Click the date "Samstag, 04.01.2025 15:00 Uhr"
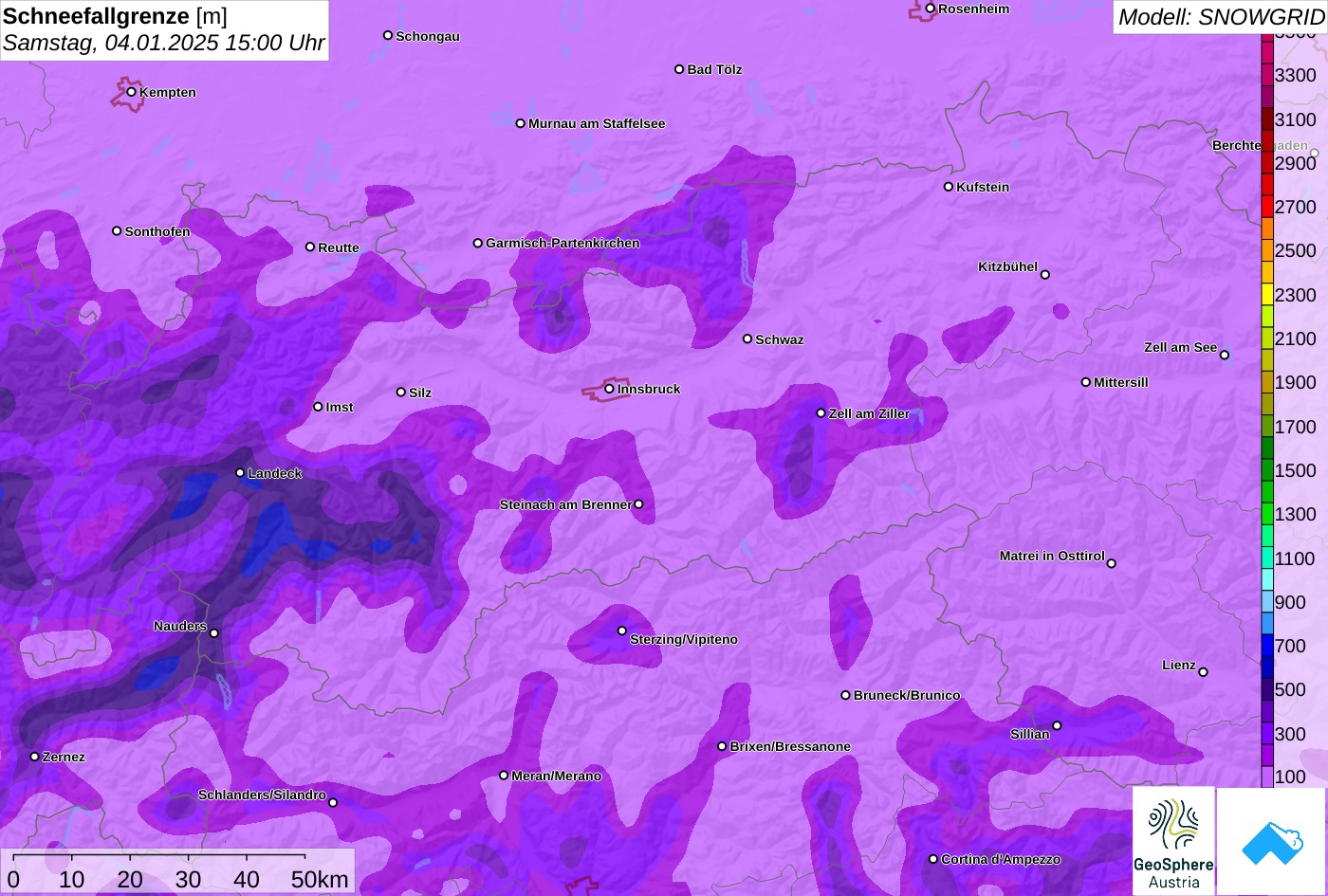 tap(164, 44)
